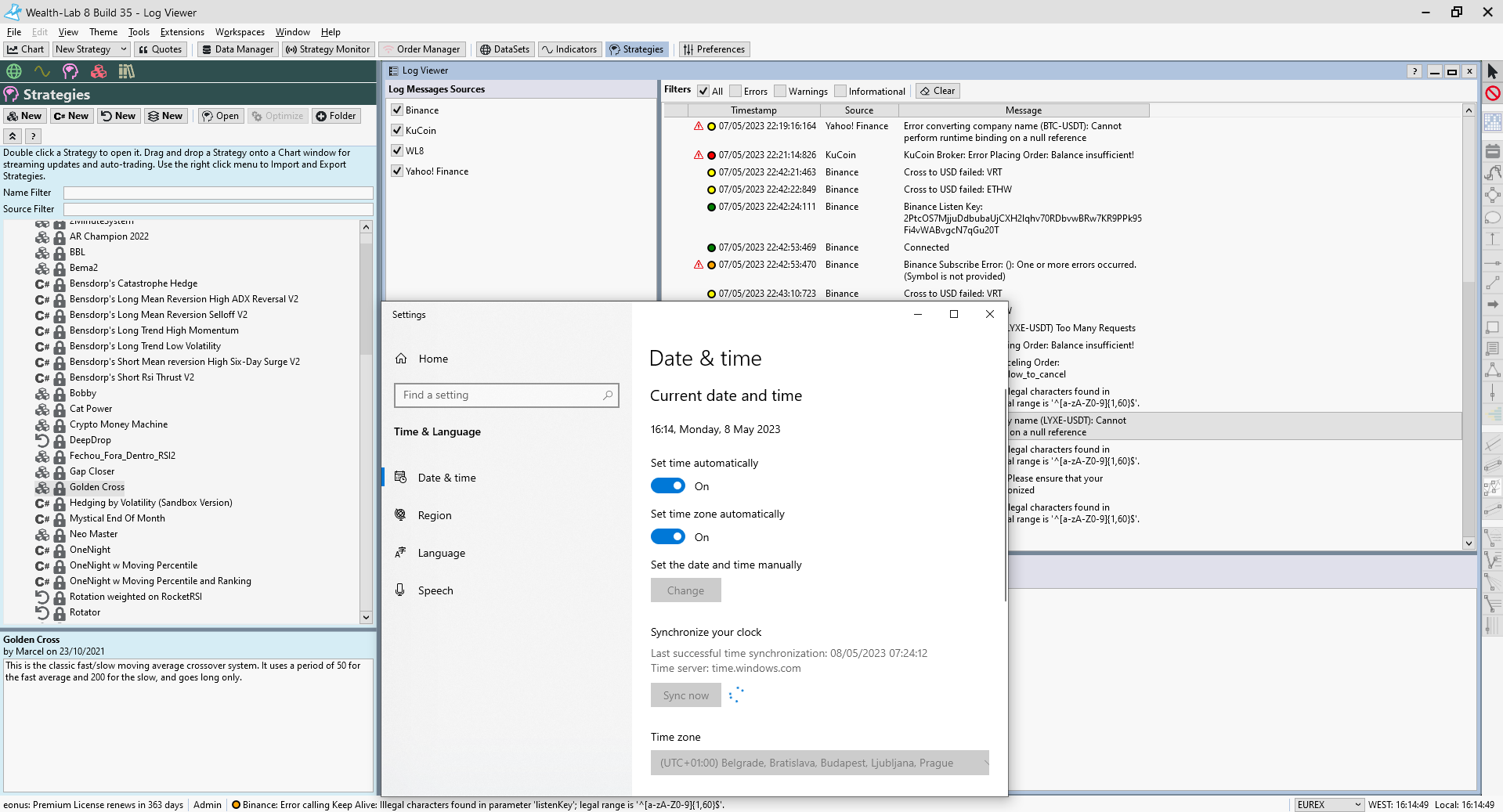Screen dimensions: 1503x812
Task: Click the Log Viewer help question mark
Action: pos(1414,71)
